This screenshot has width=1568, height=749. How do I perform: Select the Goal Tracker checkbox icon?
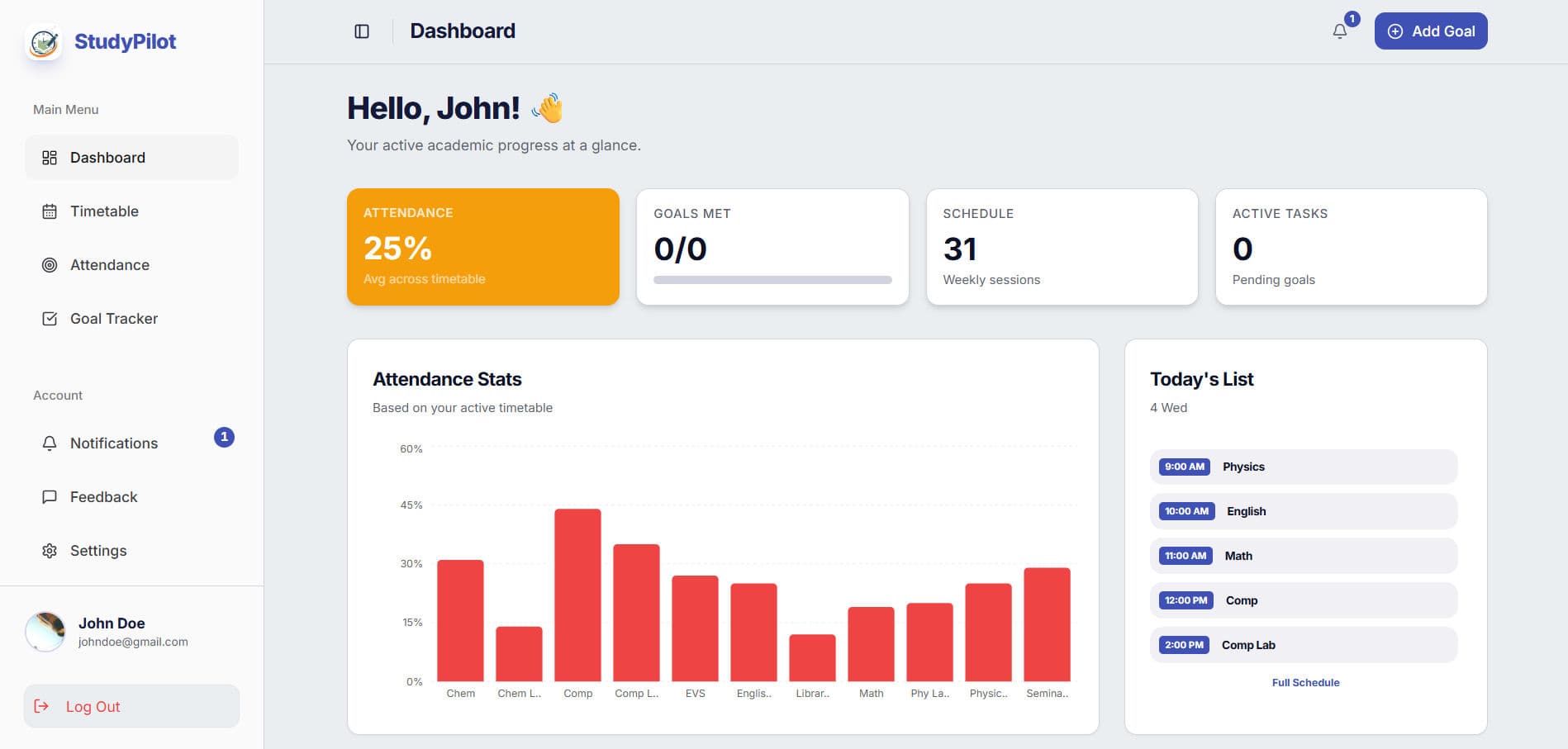pyautogui.click(x=50, y=319)
